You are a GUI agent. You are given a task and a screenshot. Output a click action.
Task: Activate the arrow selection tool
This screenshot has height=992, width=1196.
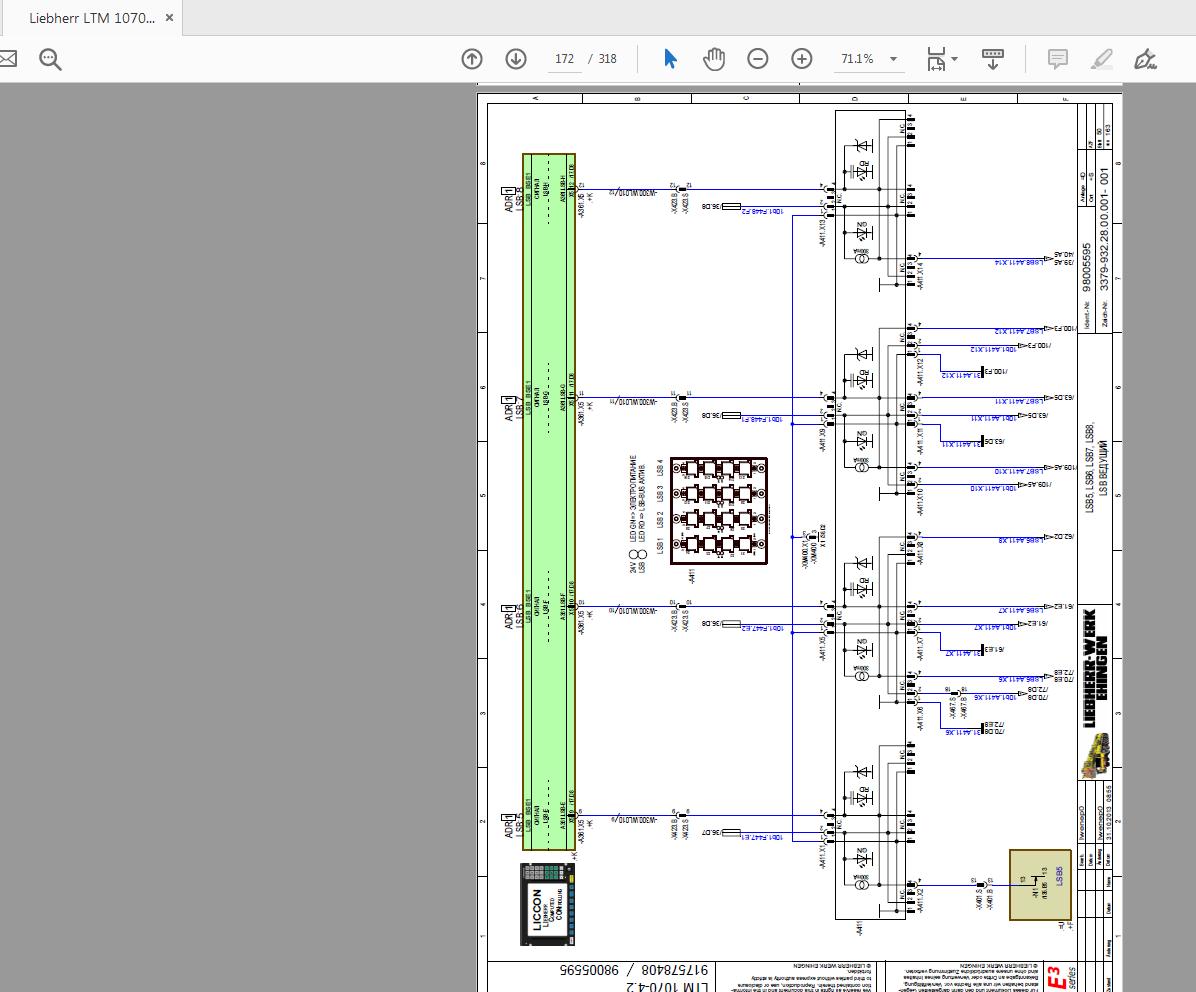tap(670, 59)
